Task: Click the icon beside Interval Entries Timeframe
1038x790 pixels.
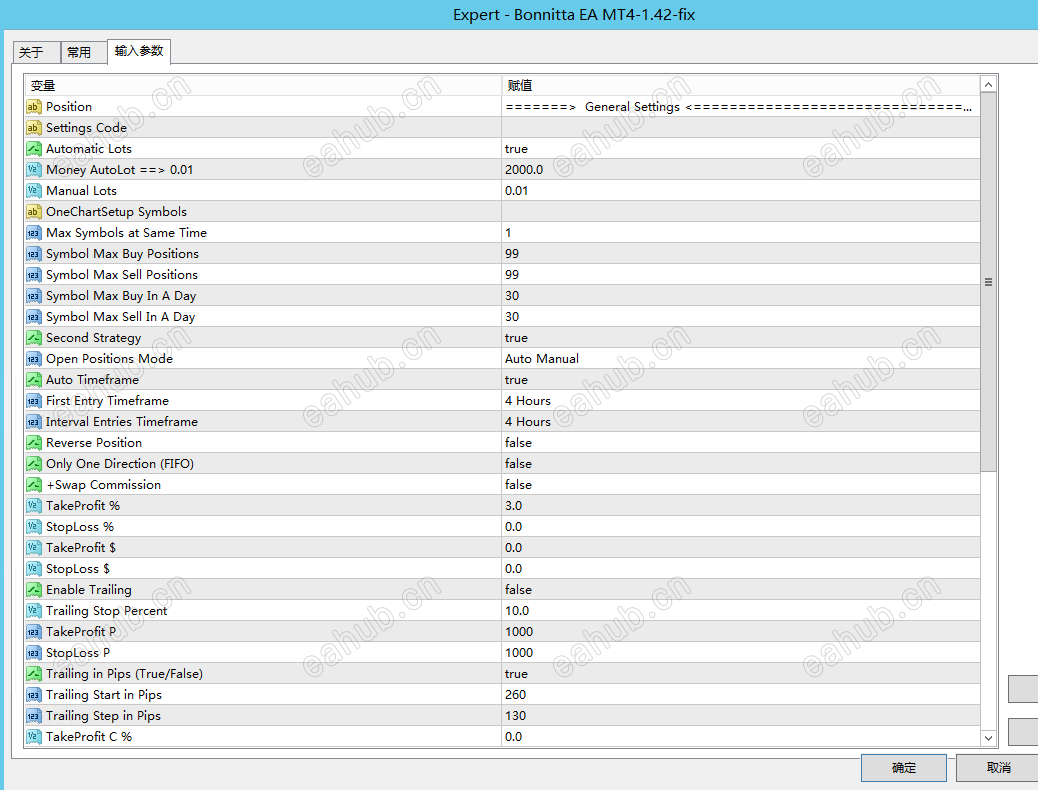Action: pos(33,422)
